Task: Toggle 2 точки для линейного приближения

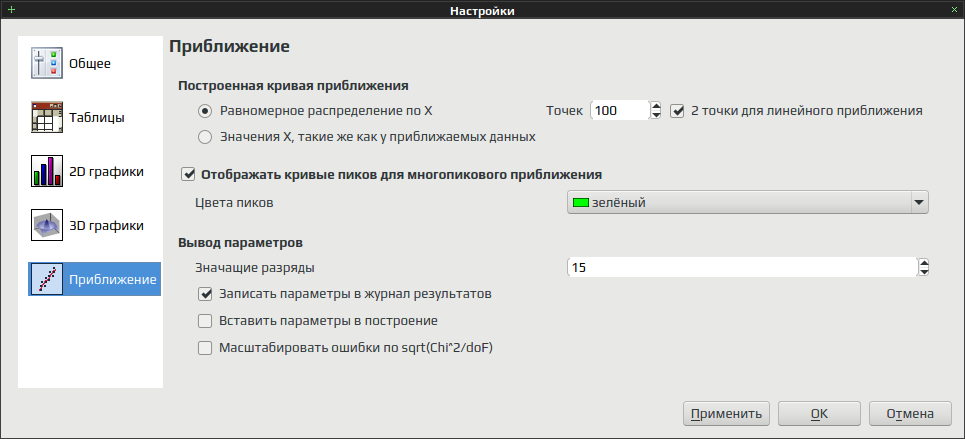Action: (677, 111)
